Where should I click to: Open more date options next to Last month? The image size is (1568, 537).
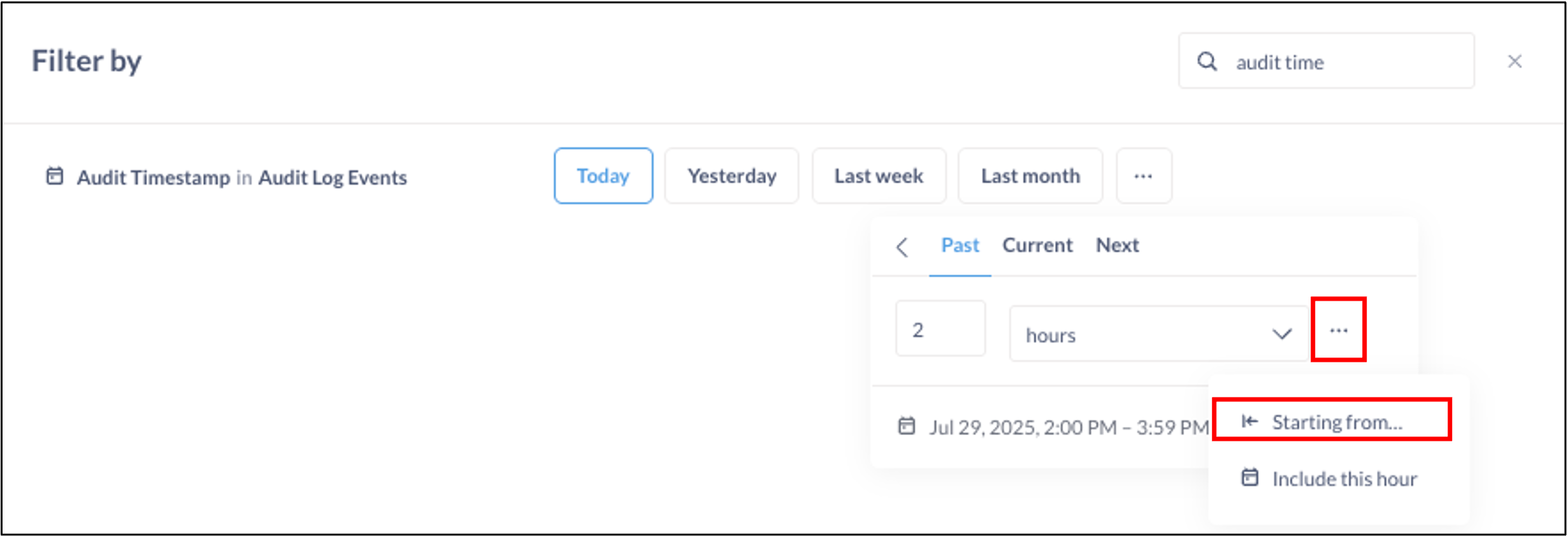click(1144, 176)
